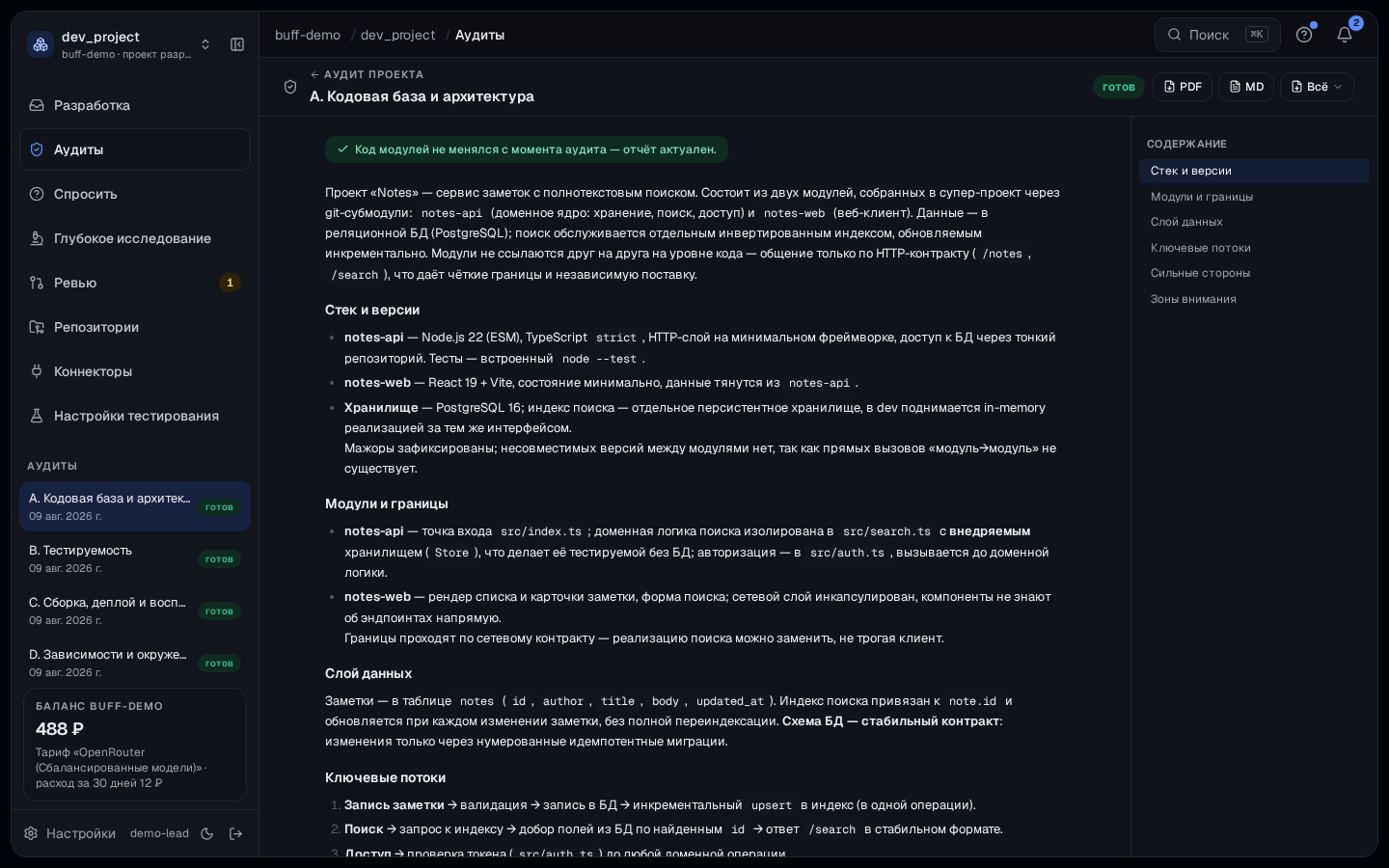
Task: Click the Поиск search field
Action: pos(1217,35)
